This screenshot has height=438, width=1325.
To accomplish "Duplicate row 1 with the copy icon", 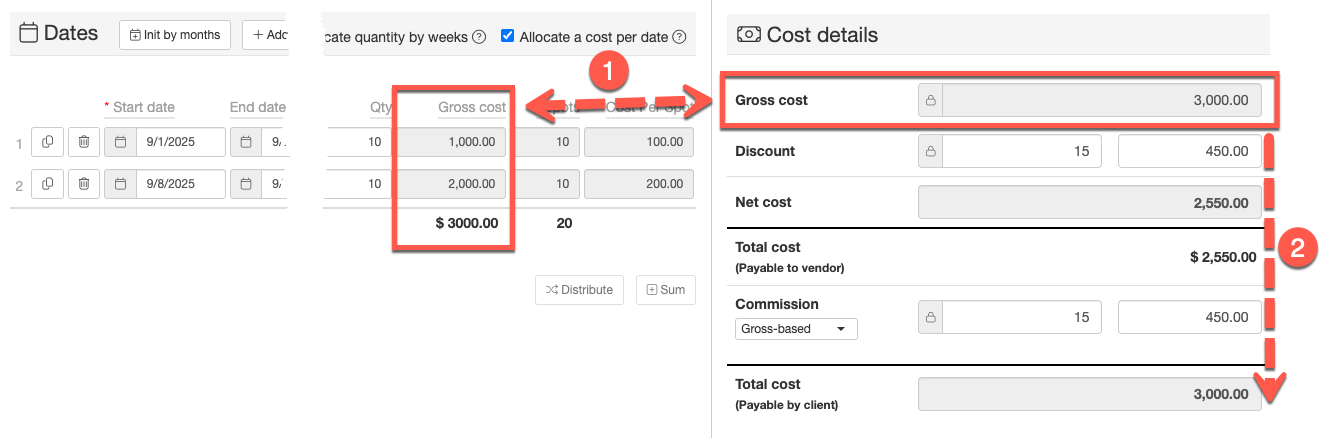I will [47, 142].
